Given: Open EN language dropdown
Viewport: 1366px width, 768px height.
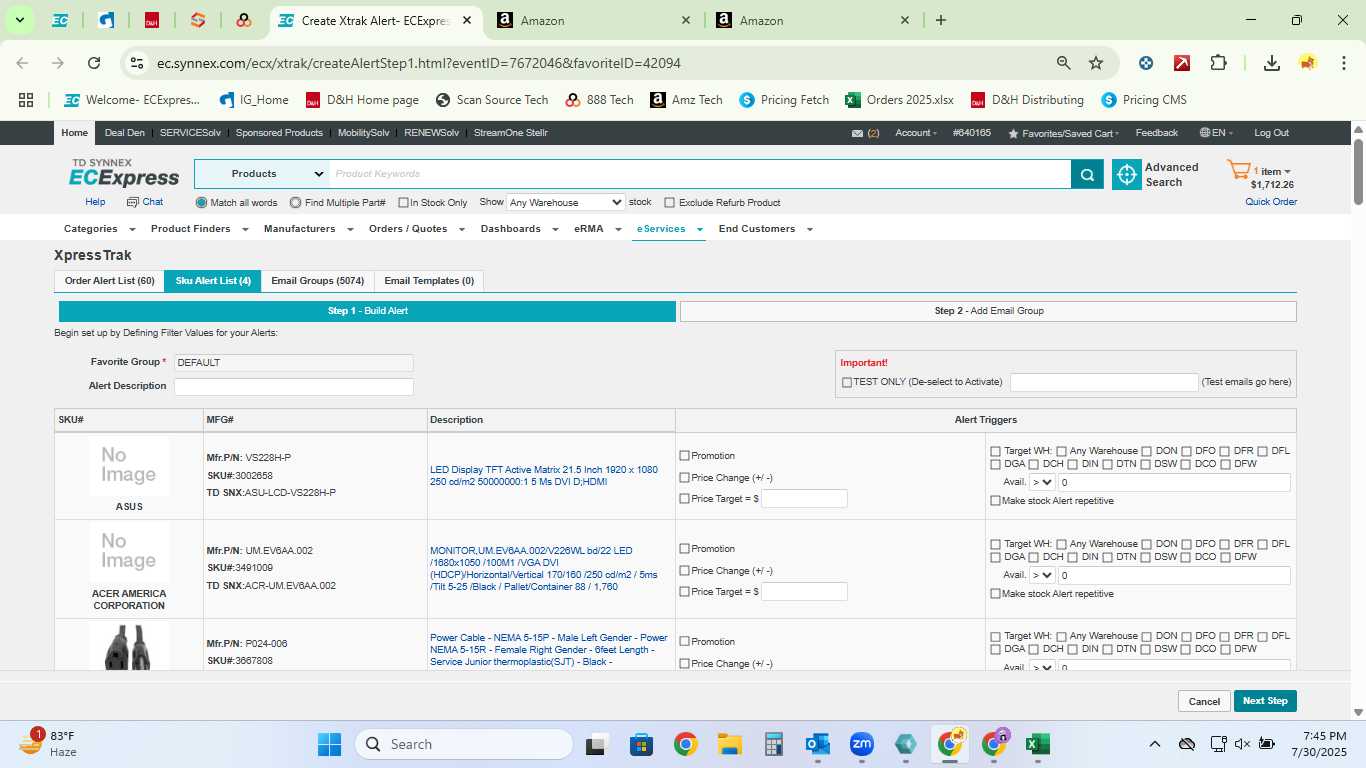Looking at the screenshot, I should pyautogui.click(x=1217, y=133).
